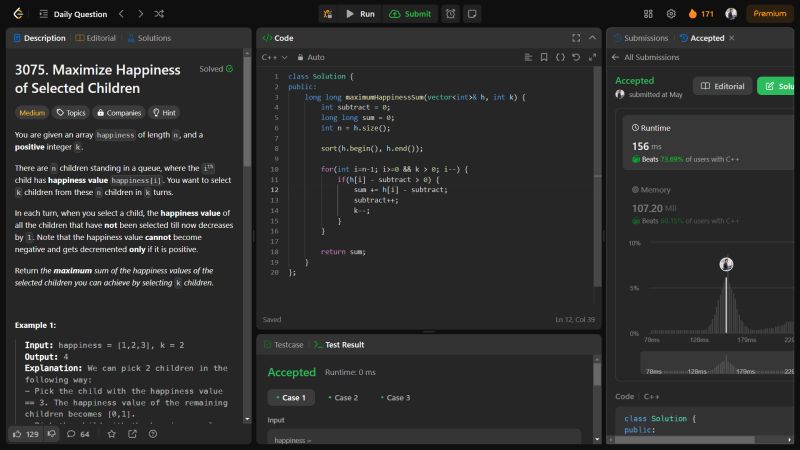Click the Medium difficulty tag
This screenshot has width=800, height=450.
[x=32, y=113]
